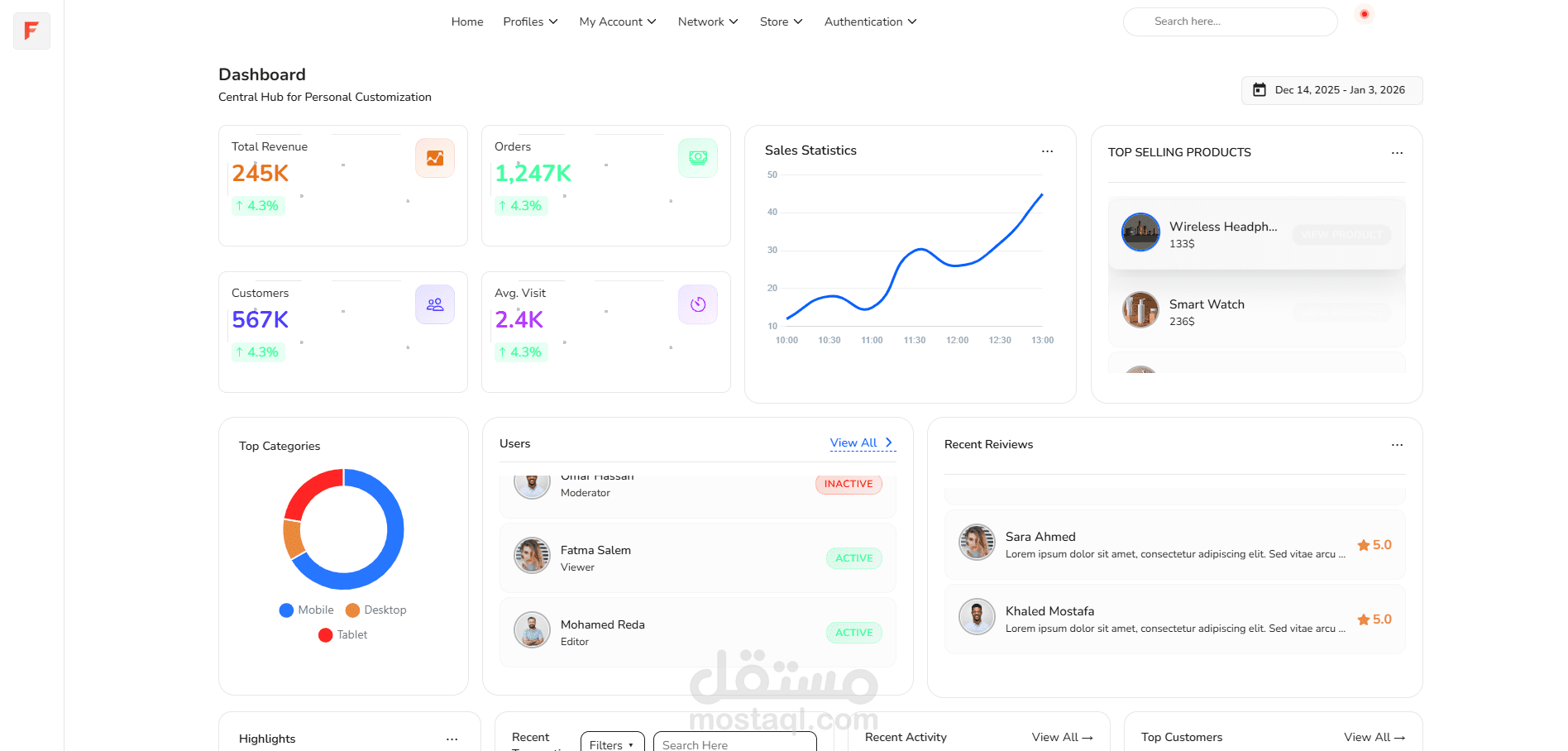1568x751 pixels.
Task: Click Khaled Mostafa's reviewer avatar
Action: pos(977,617)
